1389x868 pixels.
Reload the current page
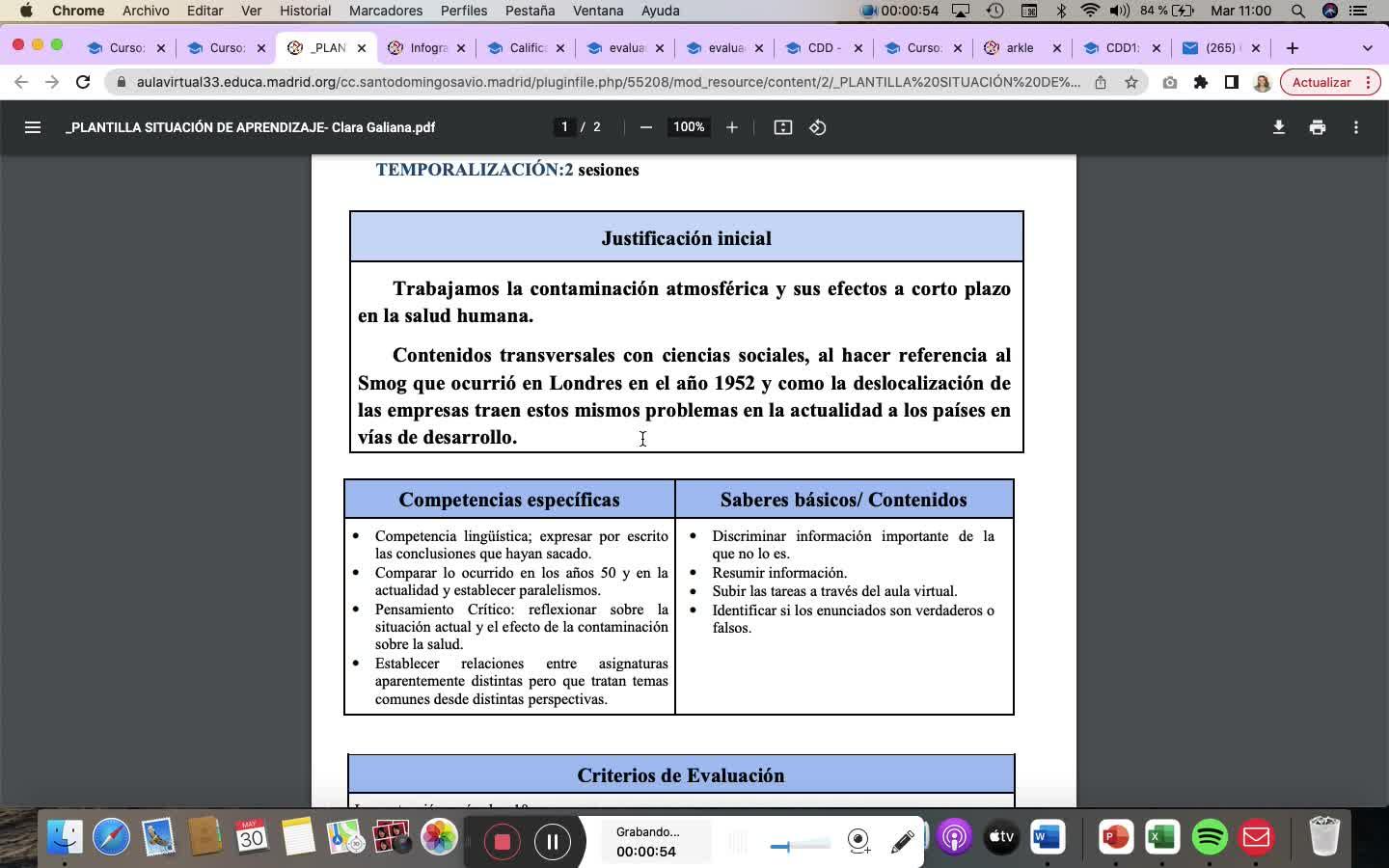(x=83, y=82)
